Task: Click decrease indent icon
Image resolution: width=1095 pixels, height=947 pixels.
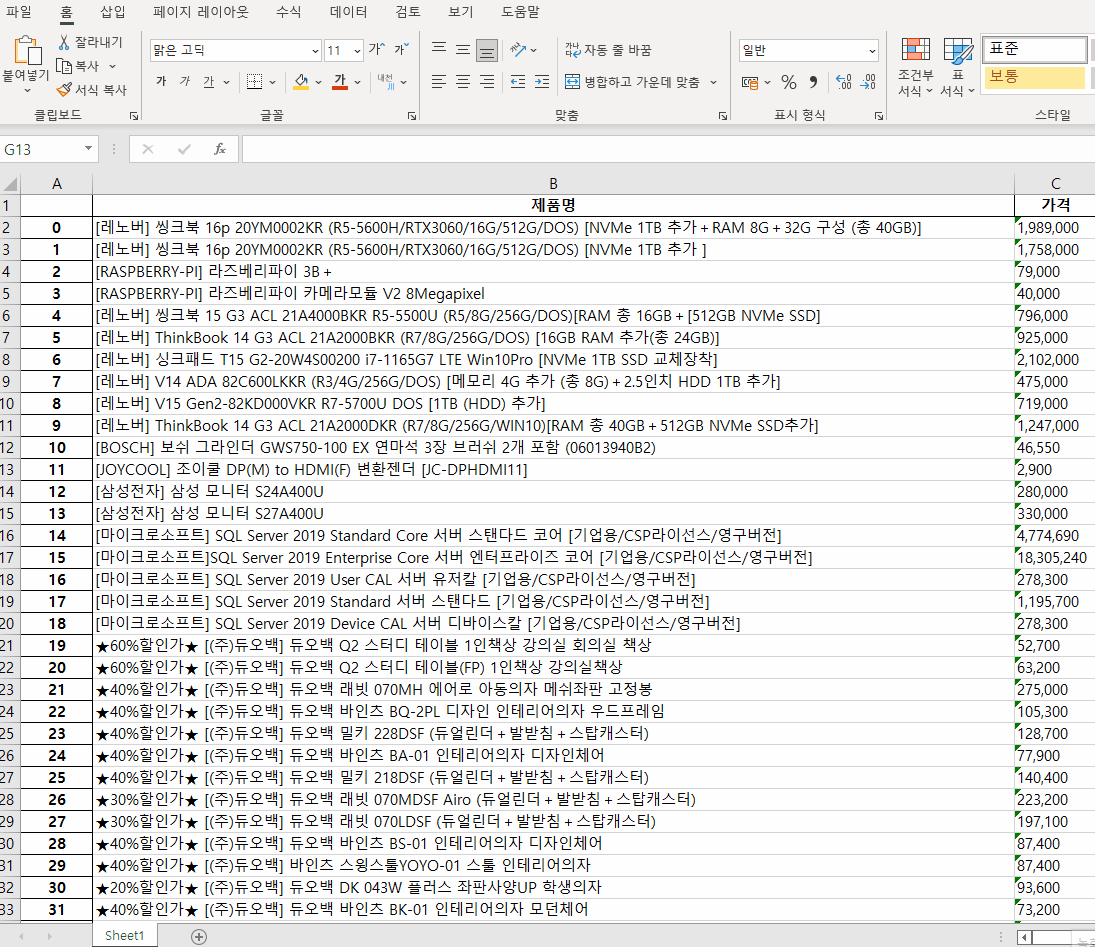Action: pyautogui.click(x=517, y=82)
